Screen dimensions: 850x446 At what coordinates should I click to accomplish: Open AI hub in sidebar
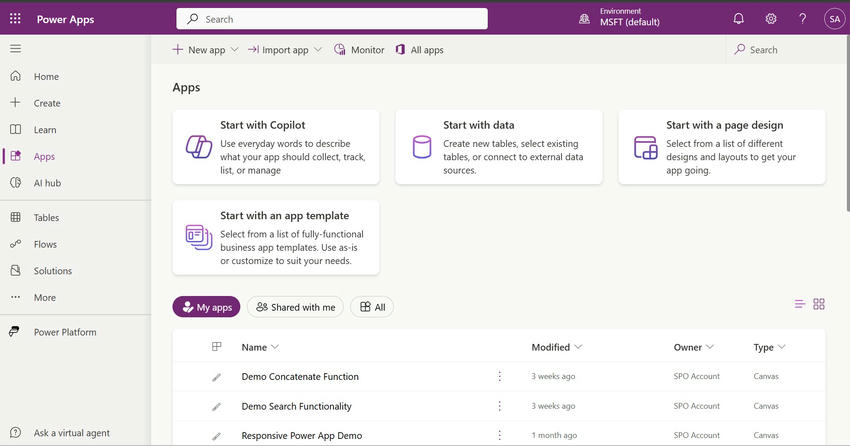pyautogui.click(x=47, y=183)
